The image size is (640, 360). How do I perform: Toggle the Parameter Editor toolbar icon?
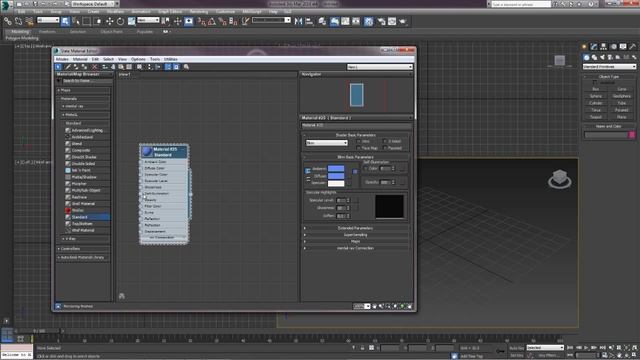[x=176, y=67]
